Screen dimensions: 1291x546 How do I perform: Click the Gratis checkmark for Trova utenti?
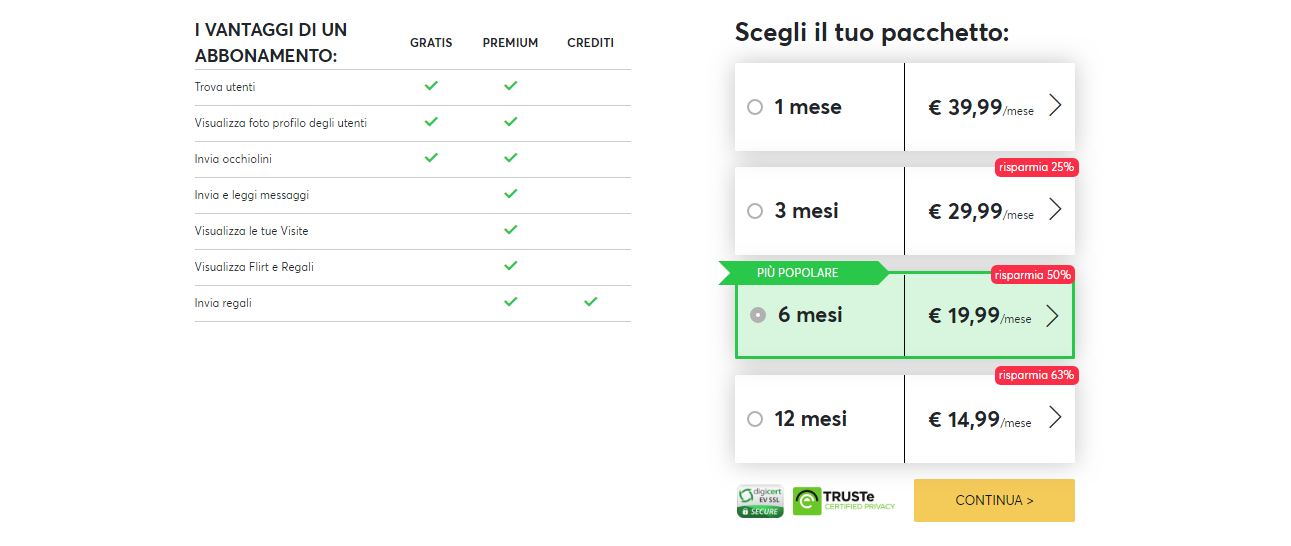pos(431,86)
